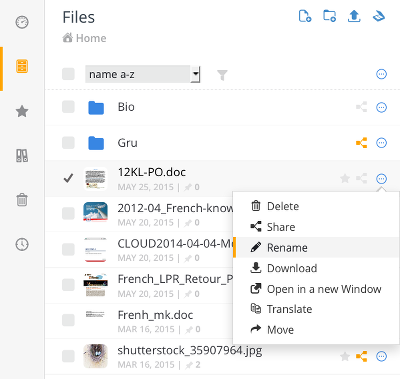Screen dimensions: 400x379
Task: Select Share from the context menu
Action: tap(316, 227)
